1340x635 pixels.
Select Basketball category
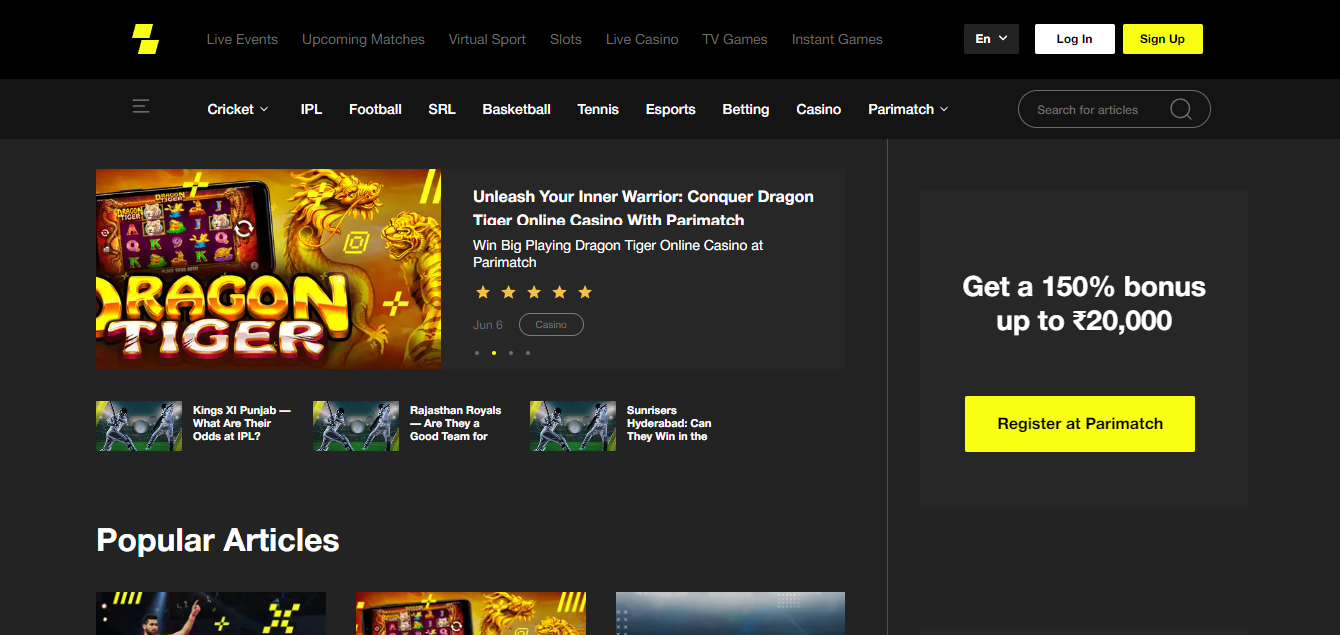point(516,109)
